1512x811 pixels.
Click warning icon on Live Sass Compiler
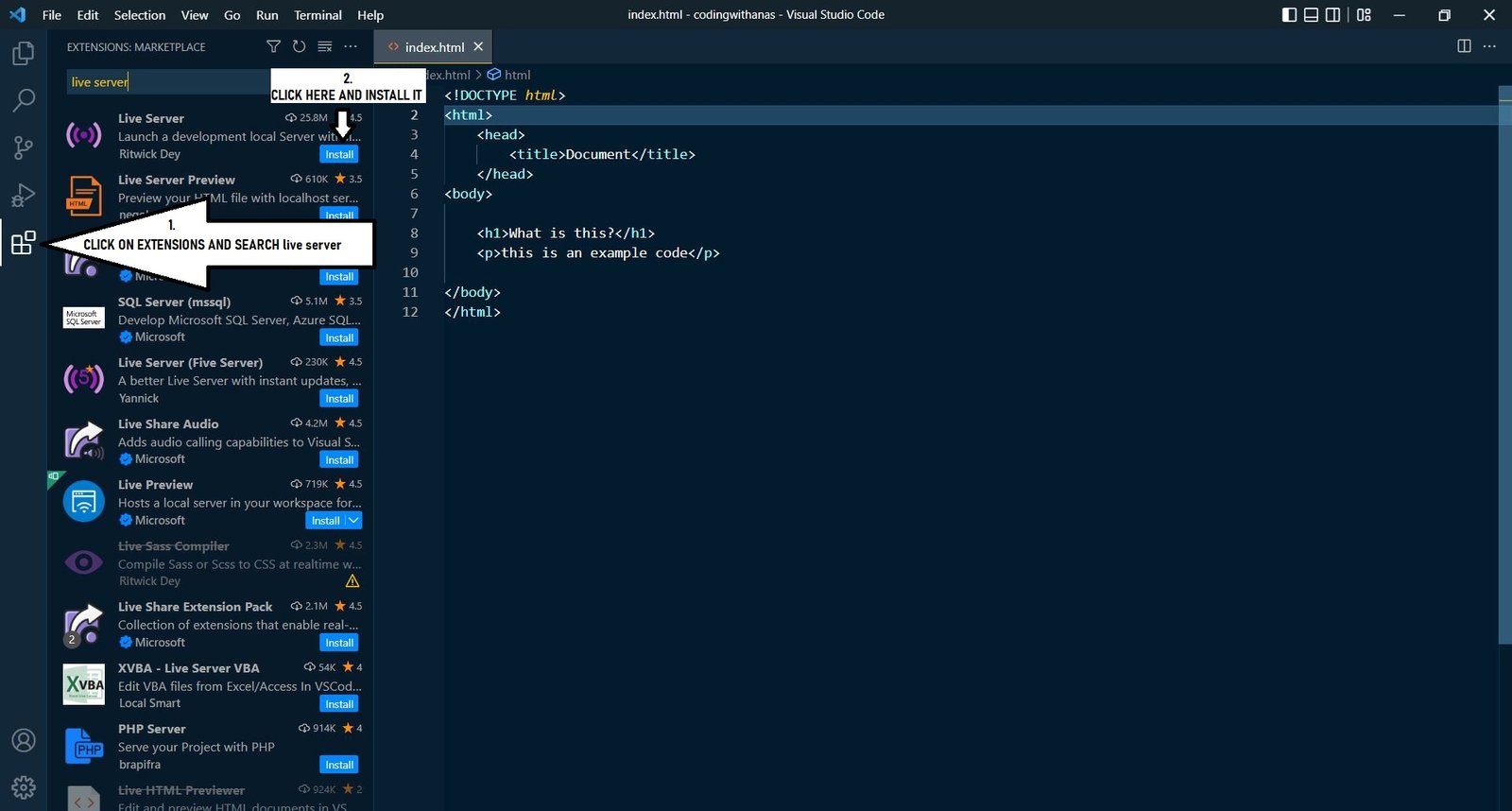[352, 581]
